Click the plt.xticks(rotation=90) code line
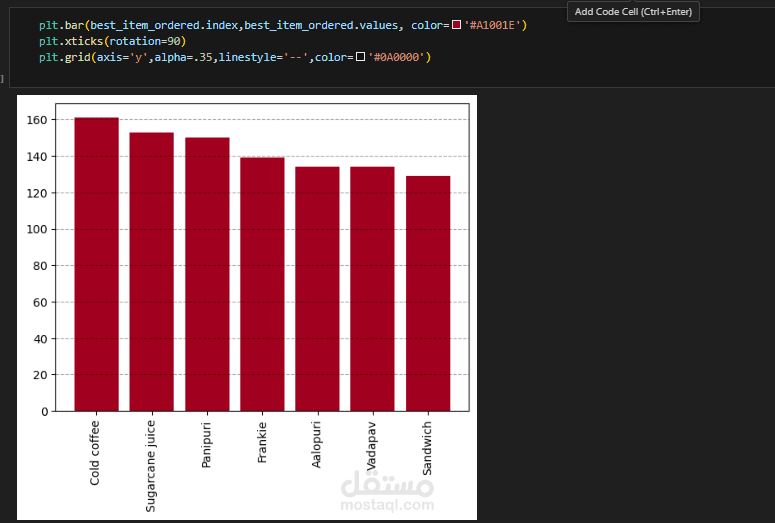775x523 pixels. pyautogui.click(x=113, y=41)
